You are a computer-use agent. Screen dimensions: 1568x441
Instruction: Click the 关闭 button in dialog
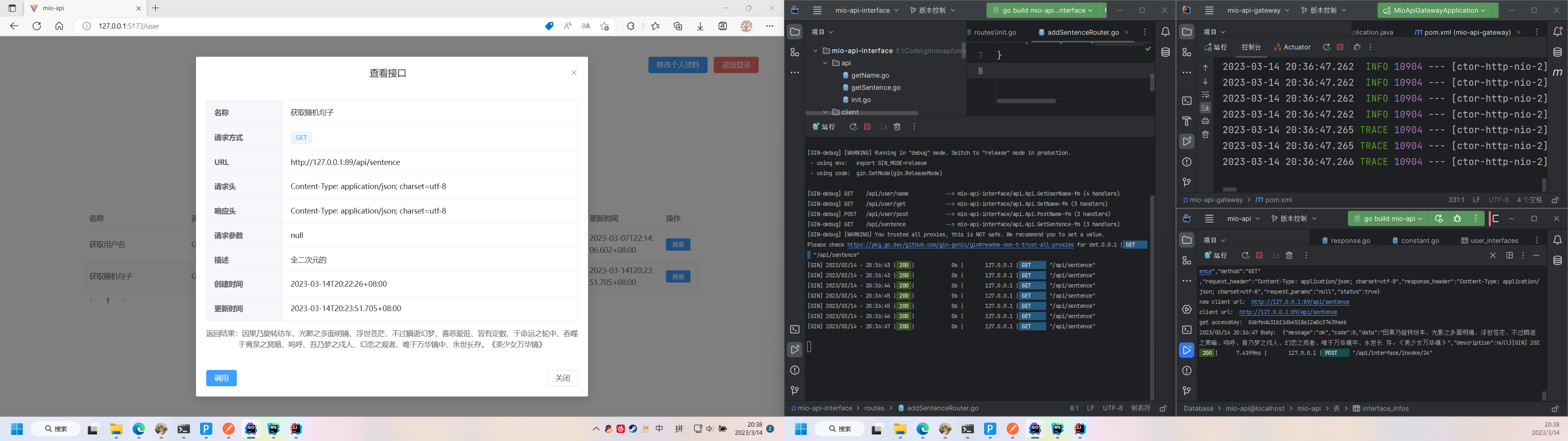click(x=562, y=378)
